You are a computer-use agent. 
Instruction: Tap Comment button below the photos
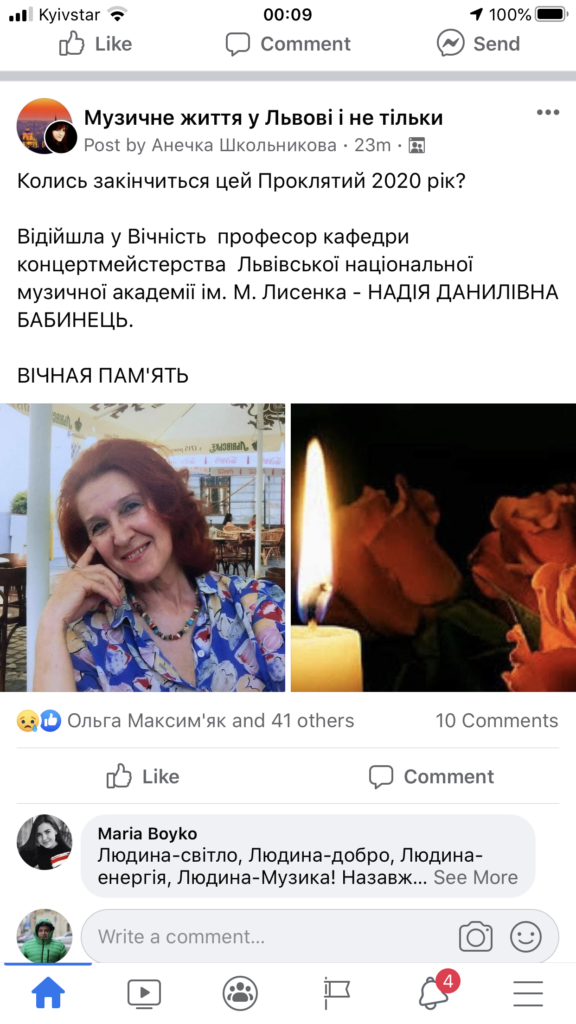point(431,776)
